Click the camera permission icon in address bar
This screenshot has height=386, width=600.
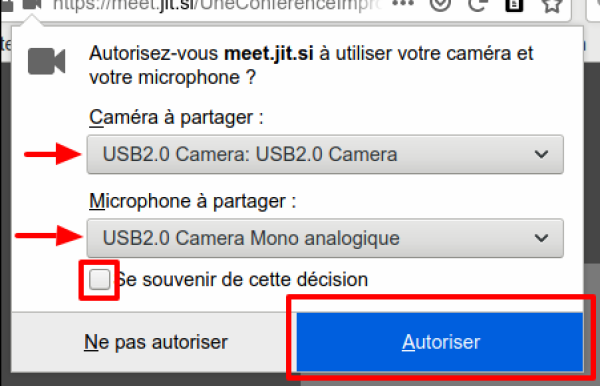click(x=32, y=5)
